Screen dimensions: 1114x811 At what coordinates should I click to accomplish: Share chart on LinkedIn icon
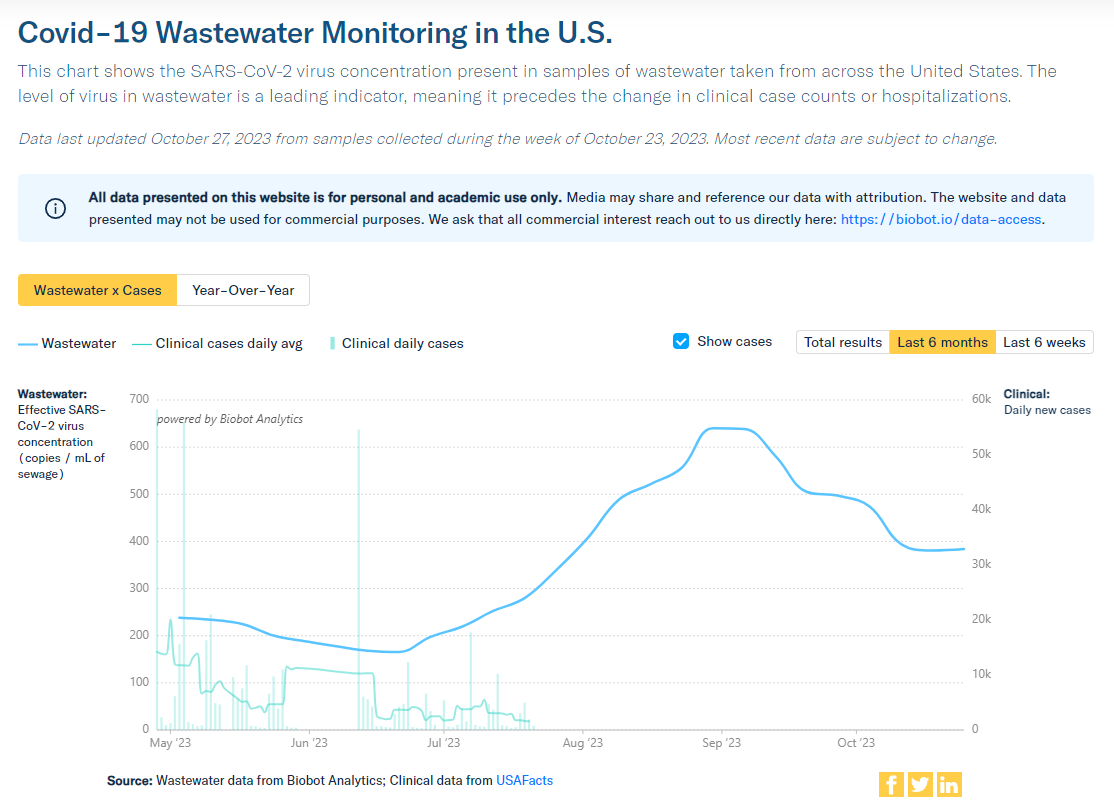click(949, 784)
